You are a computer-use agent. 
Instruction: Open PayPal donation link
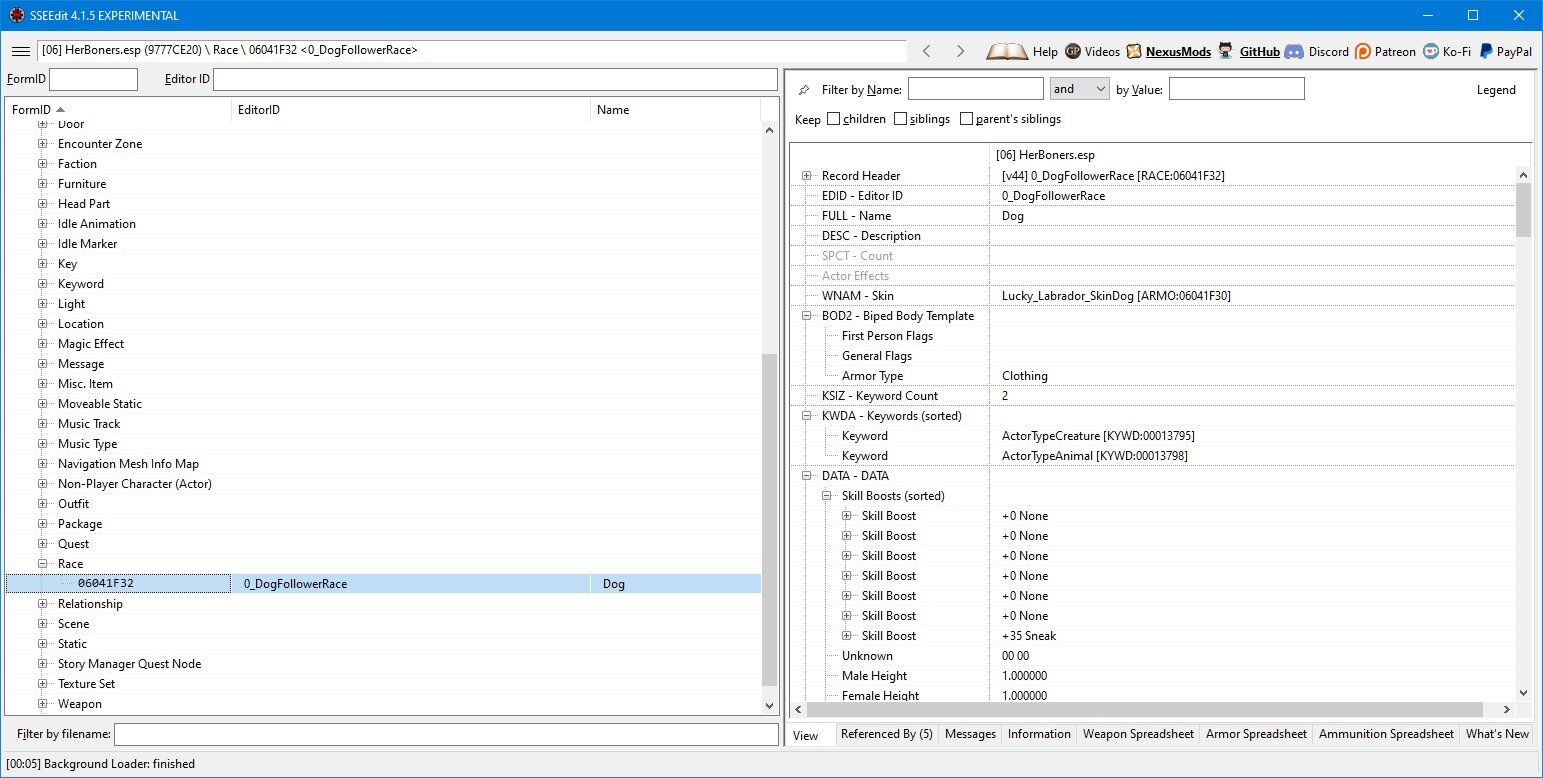tap(1506, 51)
